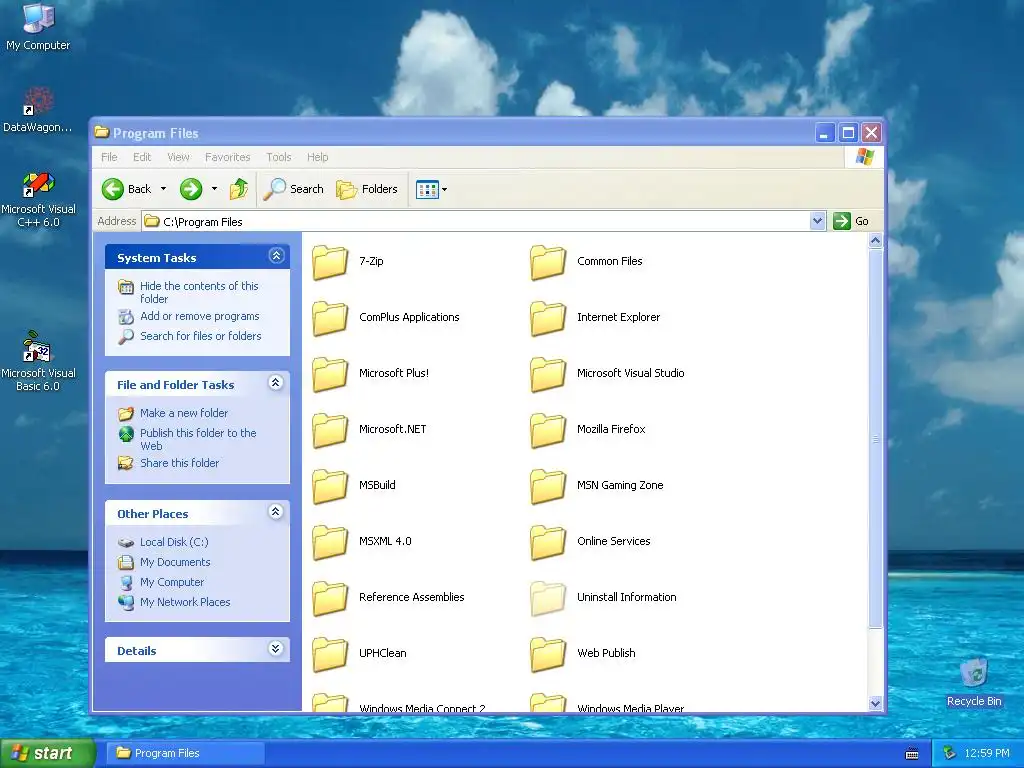The height and width of the screenshot is (768, 1024).
Task: Select the hidden Uninstall Information folder icon
Action: point(548,599)
